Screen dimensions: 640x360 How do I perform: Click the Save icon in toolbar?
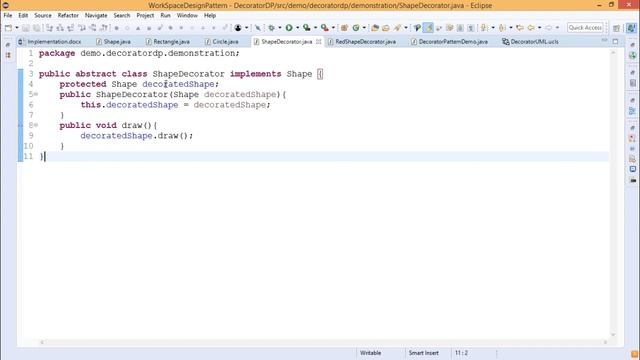coord(26,28)
